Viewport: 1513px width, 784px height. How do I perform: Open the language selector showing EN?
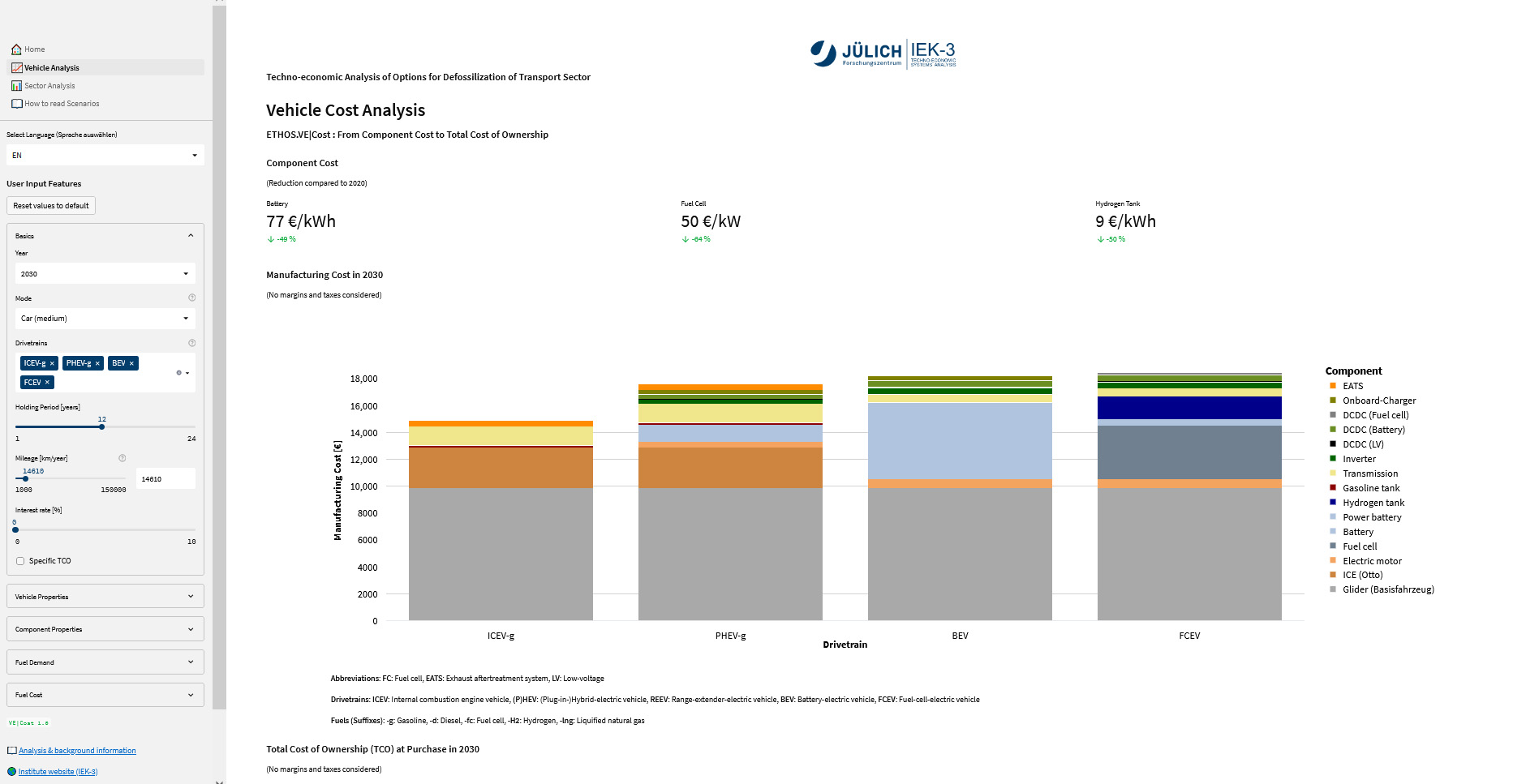click(x=105, y=155)
